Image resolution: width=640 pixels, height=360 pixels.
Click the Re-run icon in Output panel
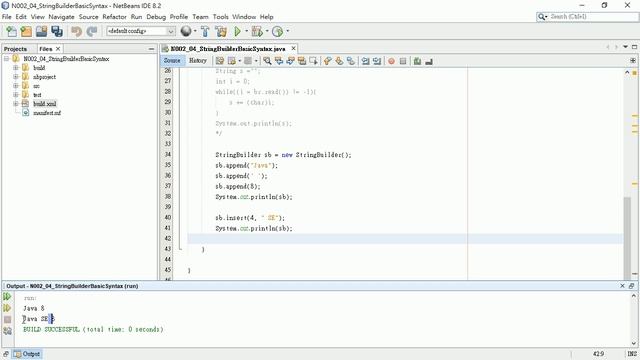[x=7, y=297]
